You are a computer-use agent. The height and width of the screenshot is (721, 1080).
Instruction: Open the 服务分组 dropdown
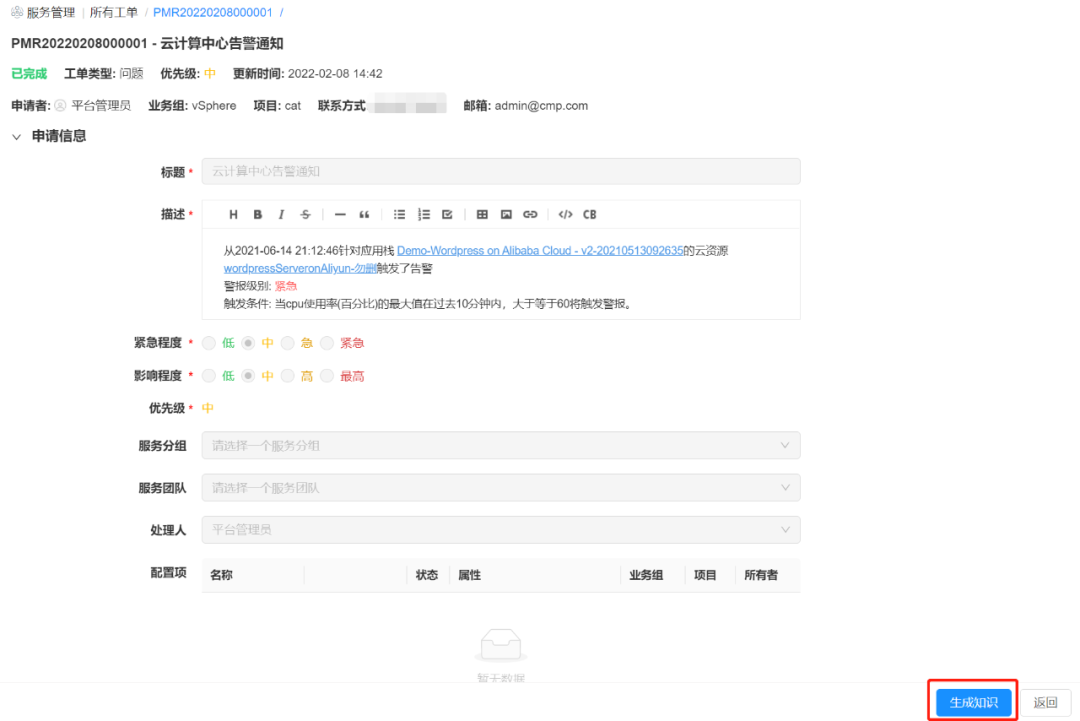click(x=500, y=445)
